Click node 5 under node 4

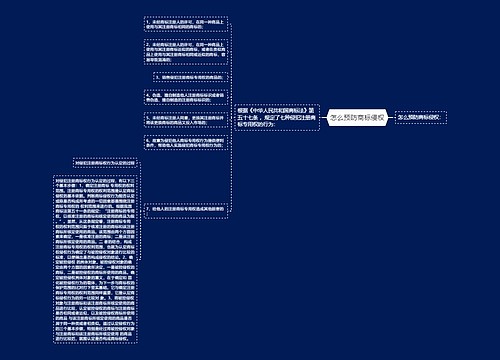click(186, 120)
